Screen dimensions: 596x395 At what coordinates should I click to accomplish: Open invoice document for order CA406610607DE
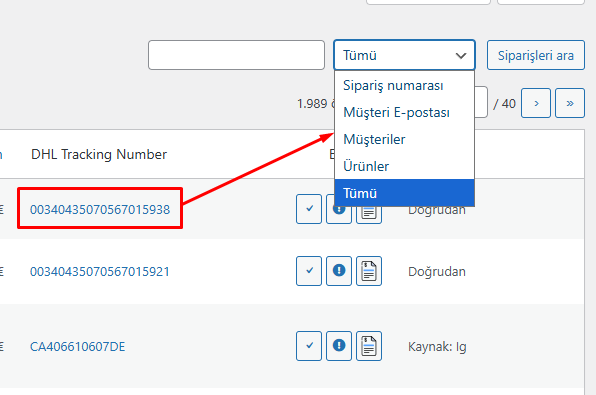[369, 346]
